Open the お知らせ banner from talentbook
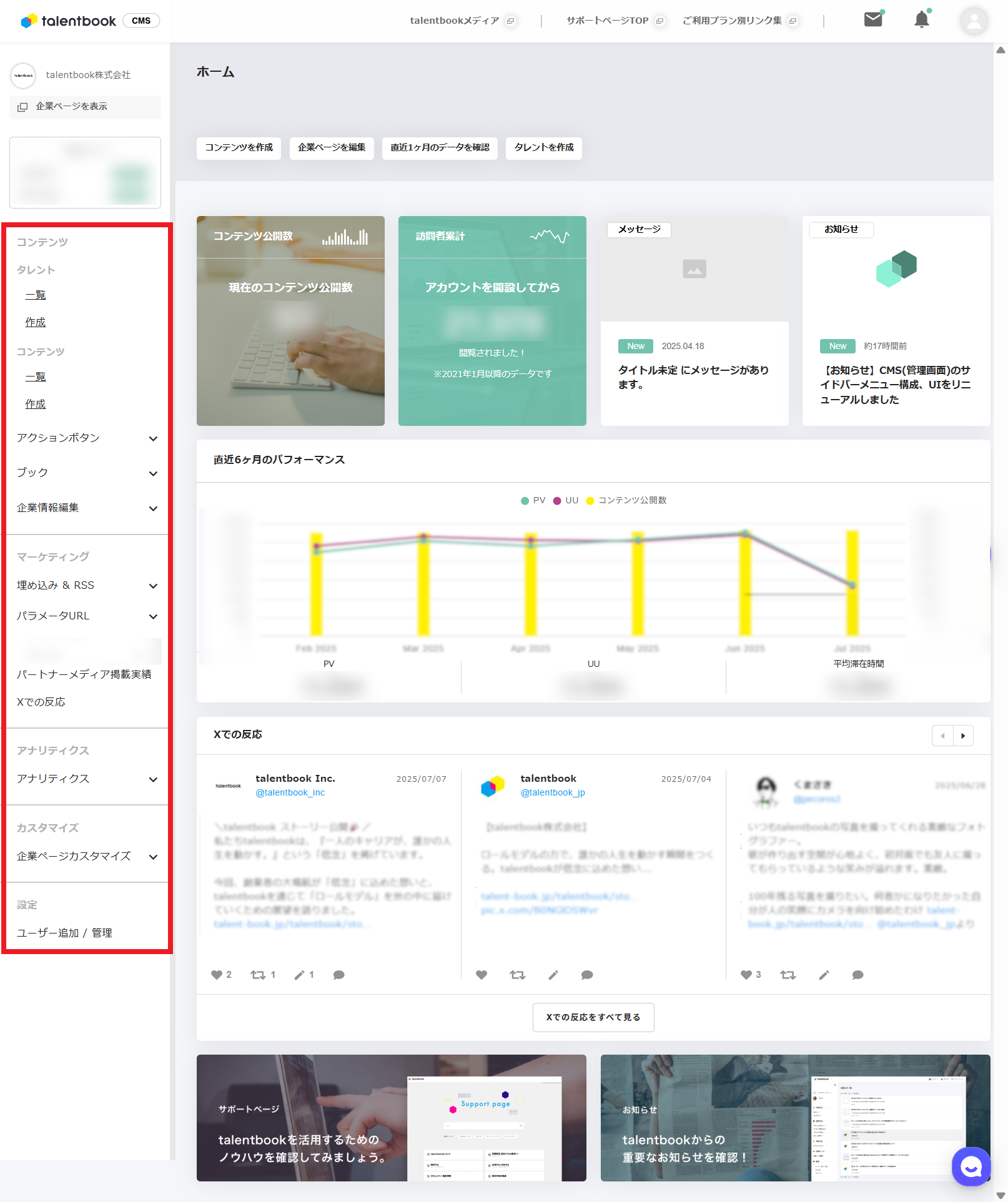This screenshot has width=1008, height=1202. click(x=796, y=1118)
